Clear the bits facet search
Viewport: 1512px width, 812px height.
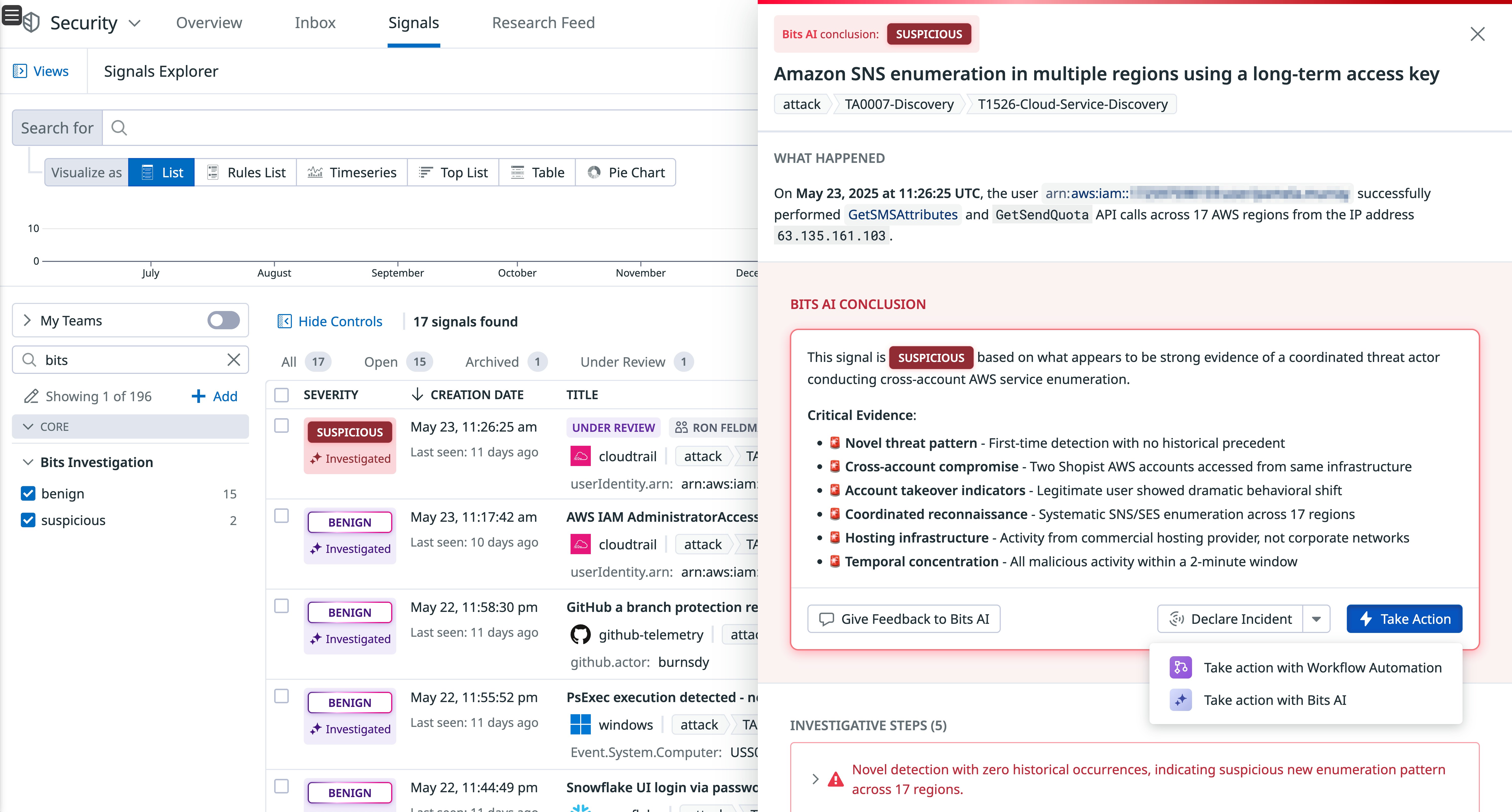coord(234,360)
